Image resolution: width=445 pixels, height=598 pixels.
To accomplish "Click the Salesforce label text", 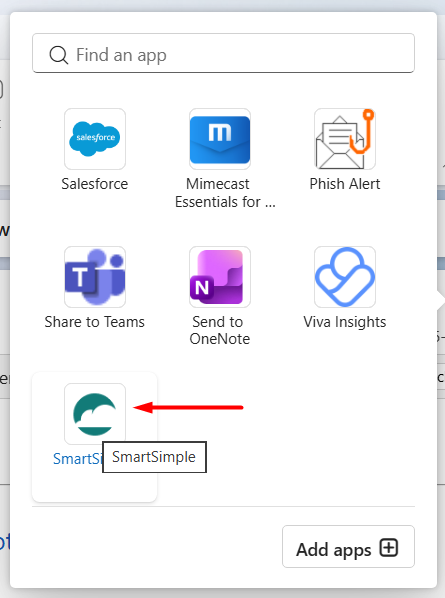I will click(95, 184).
